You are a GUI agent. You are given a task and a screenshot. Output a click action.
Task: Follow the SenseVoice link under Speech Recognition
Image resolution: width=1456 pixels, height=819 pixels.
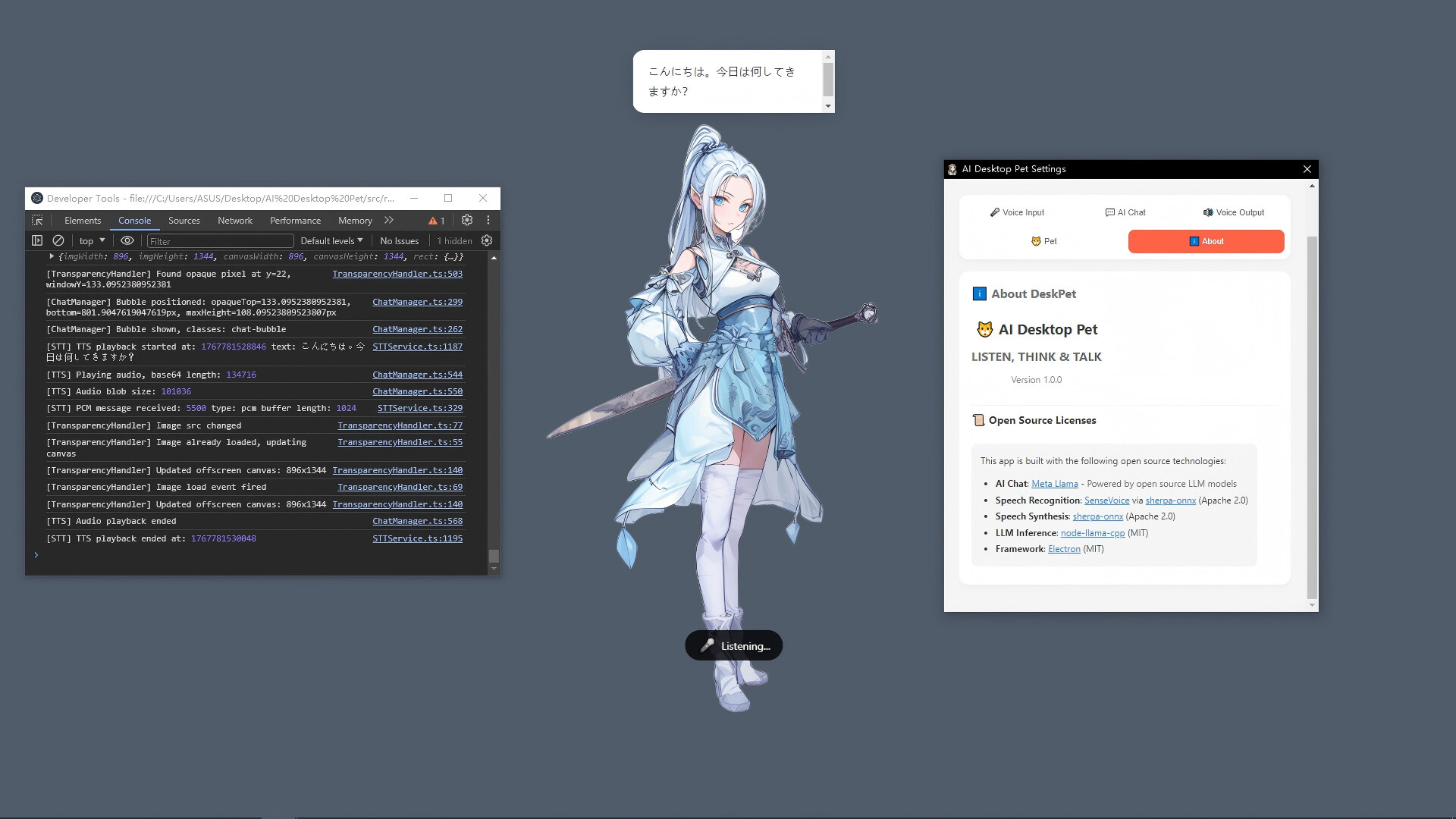click(1106, 500)
